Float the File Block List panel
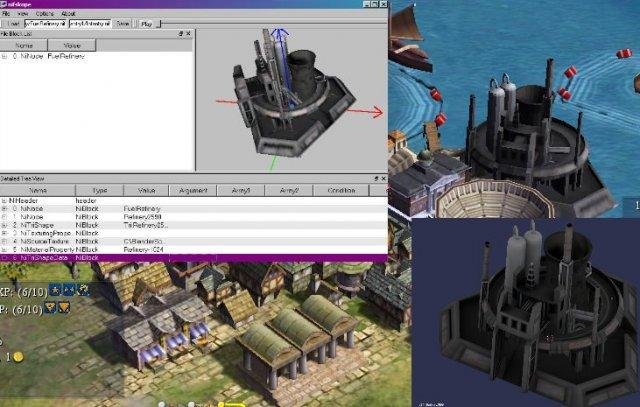Image resolution: width=640 pixels, height=407 pixels. pos(181,34)
